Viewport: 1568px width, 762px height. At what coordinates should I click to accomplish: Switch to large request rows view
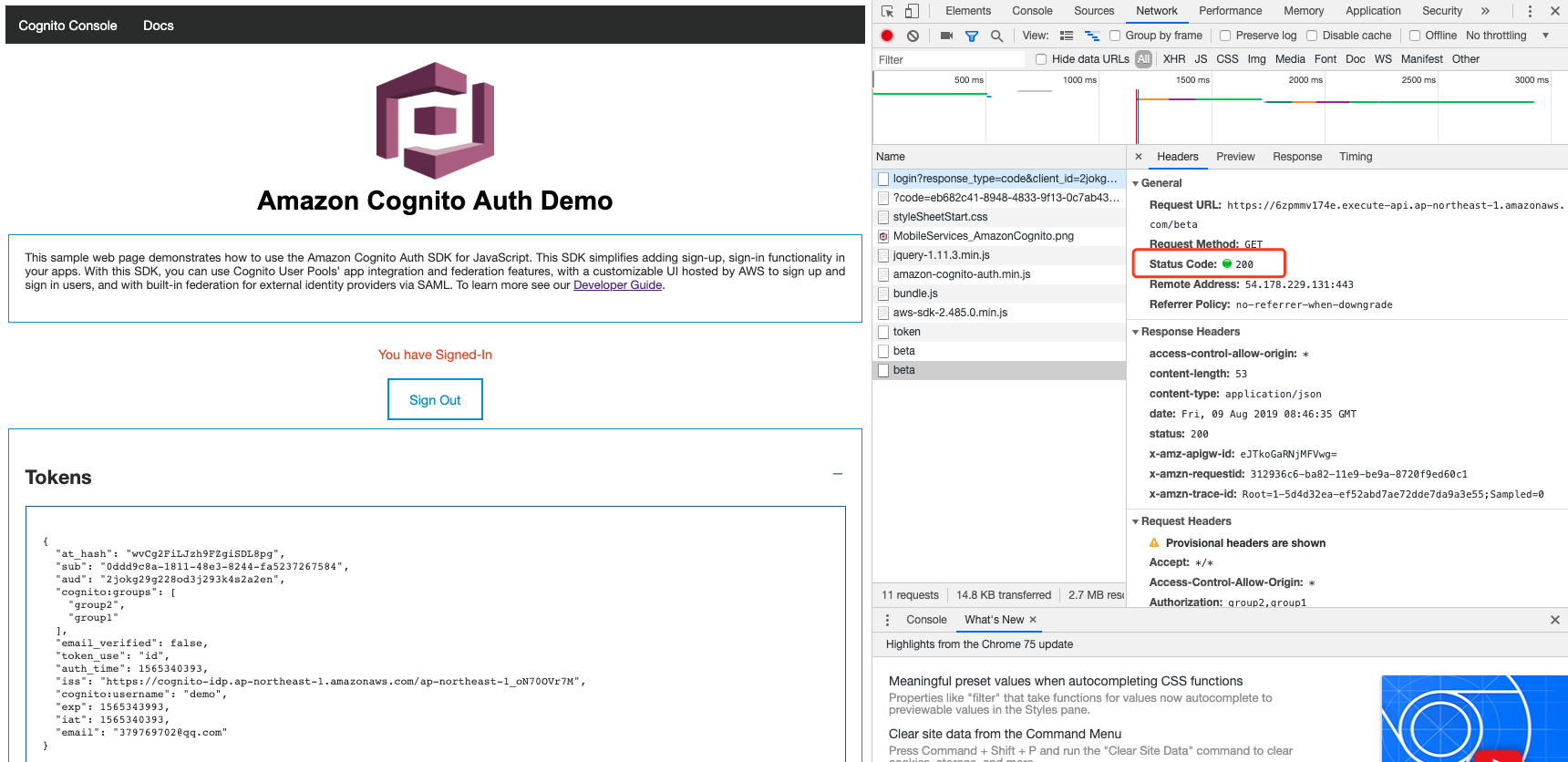(x=1067, y=36)
